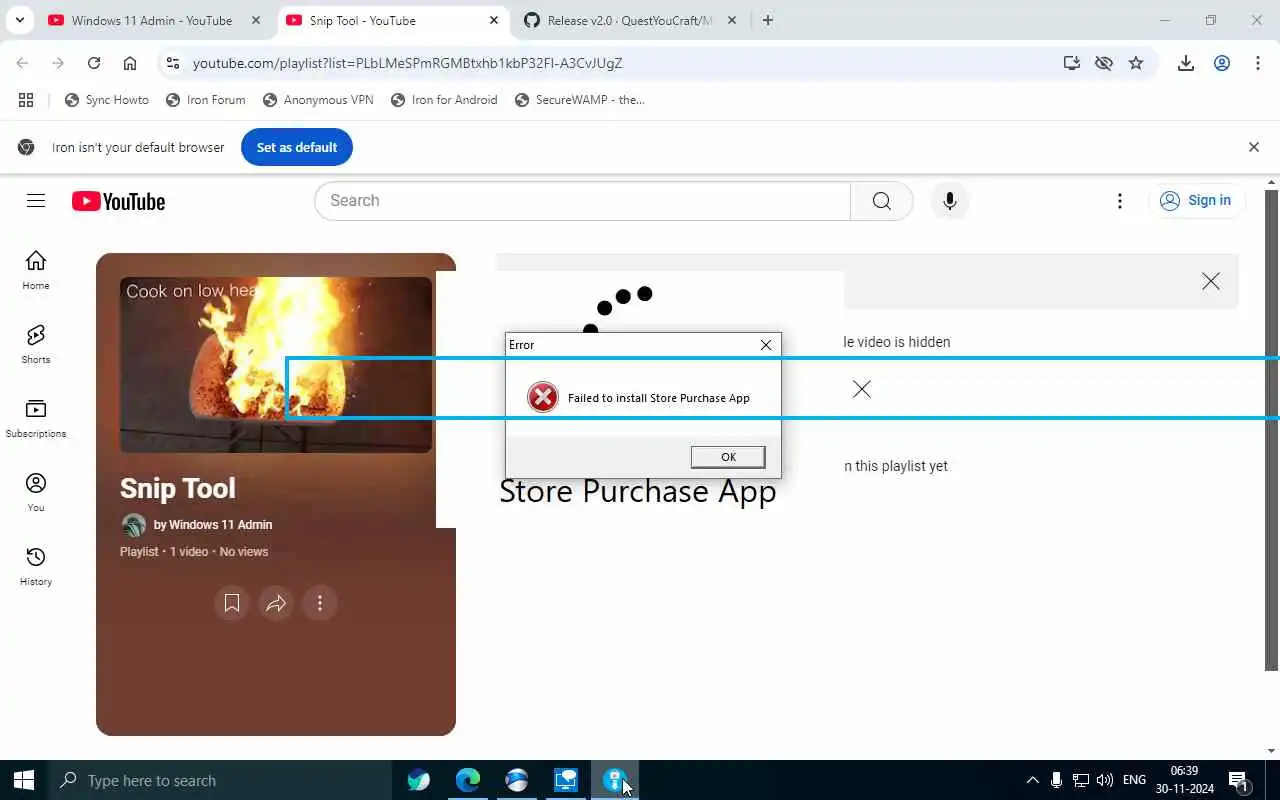Screen dimensions: 1280x800
Task: Open the browser three-dot menu
Action: coord(1258,63)
